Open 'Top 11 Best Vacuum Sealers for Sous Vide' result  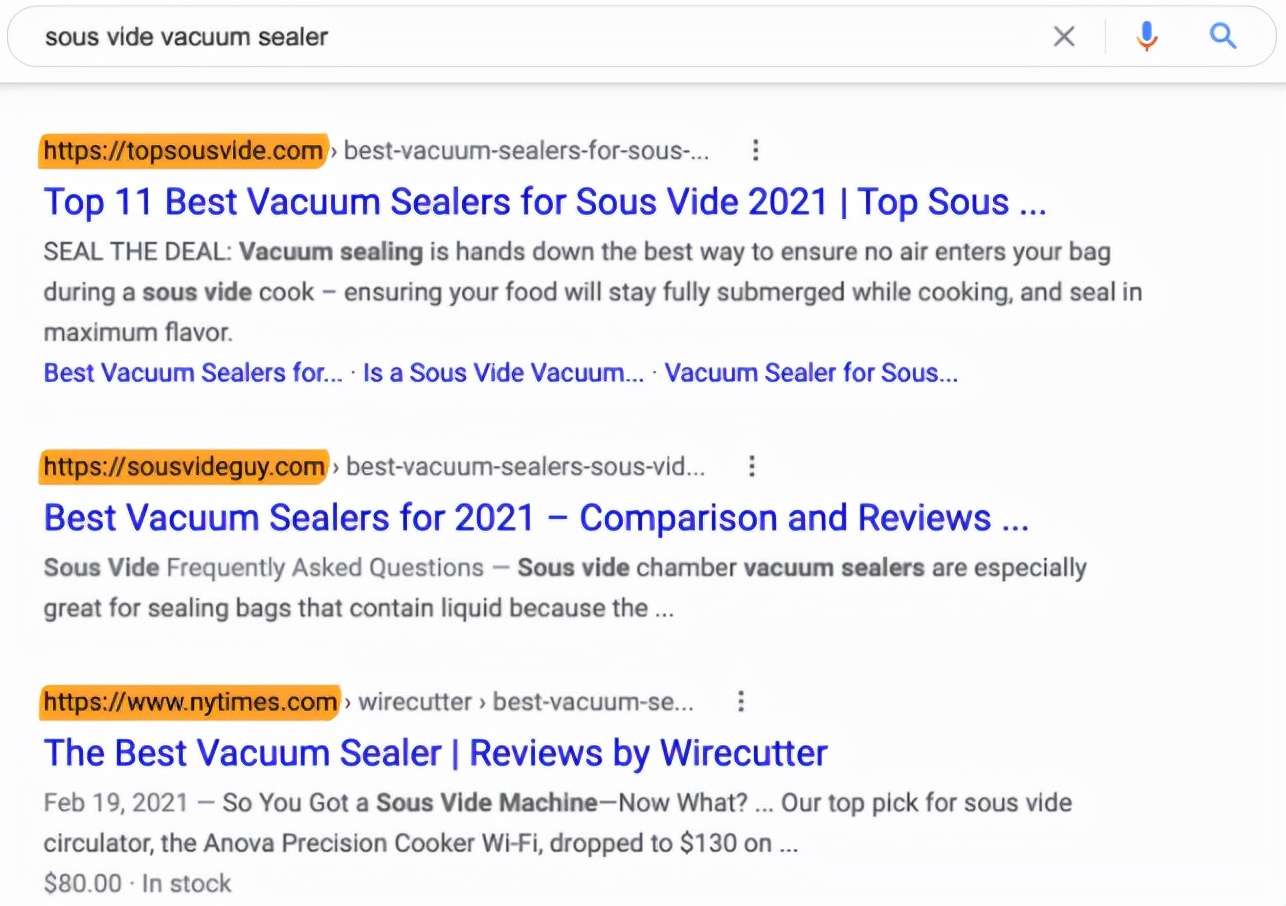tap(545, 202)
